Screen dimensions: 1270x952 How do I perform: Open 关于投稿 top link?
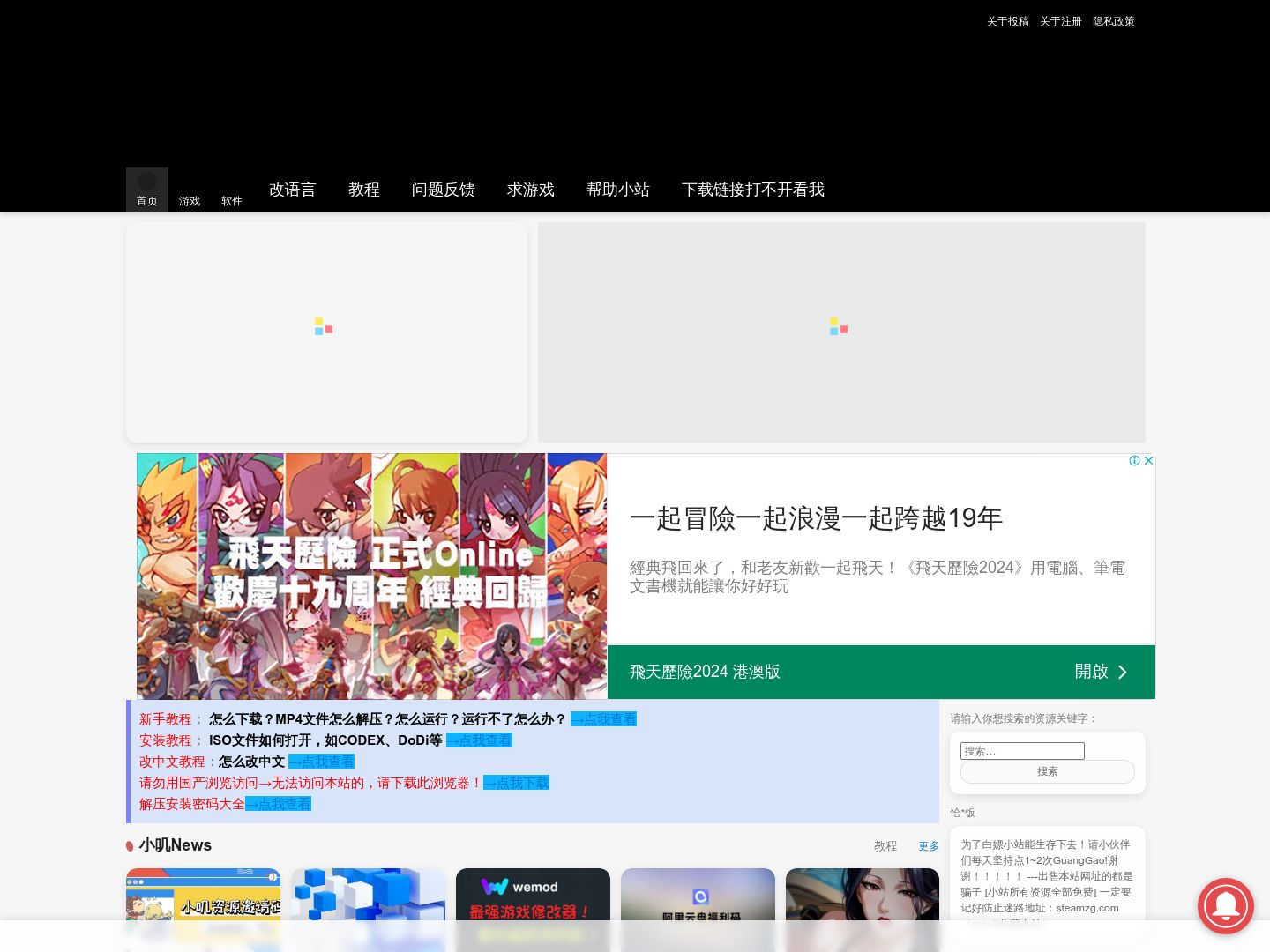tap(1008, 21)
